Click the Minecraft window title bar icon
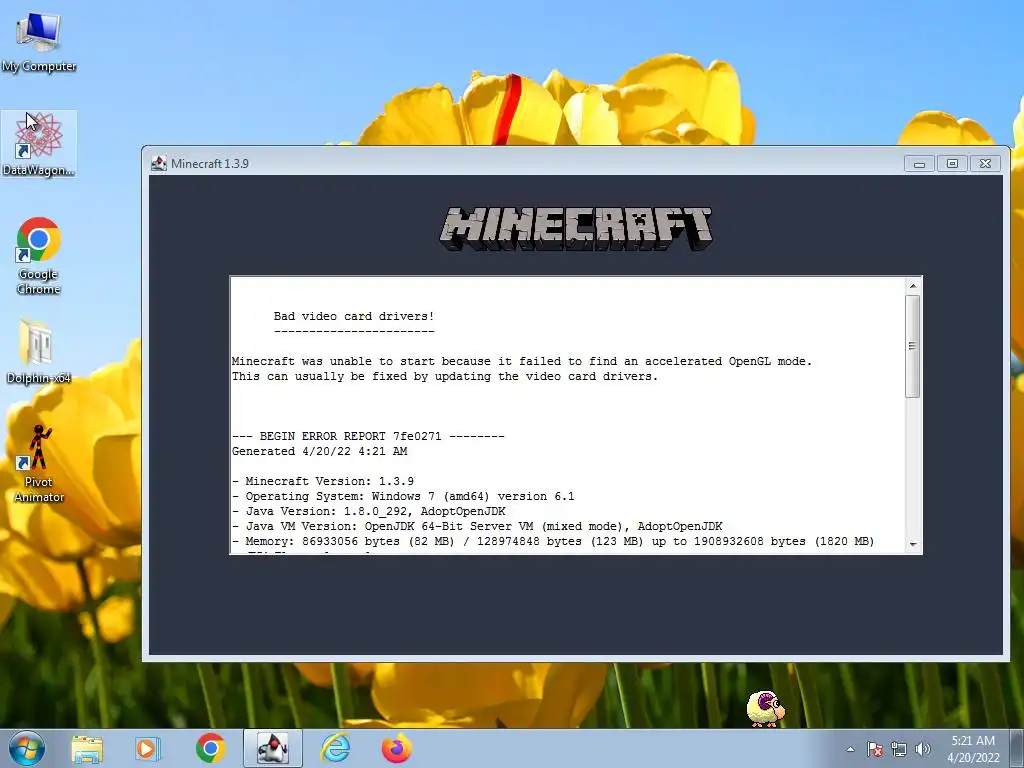1024x768 pixels. (159, 163)
